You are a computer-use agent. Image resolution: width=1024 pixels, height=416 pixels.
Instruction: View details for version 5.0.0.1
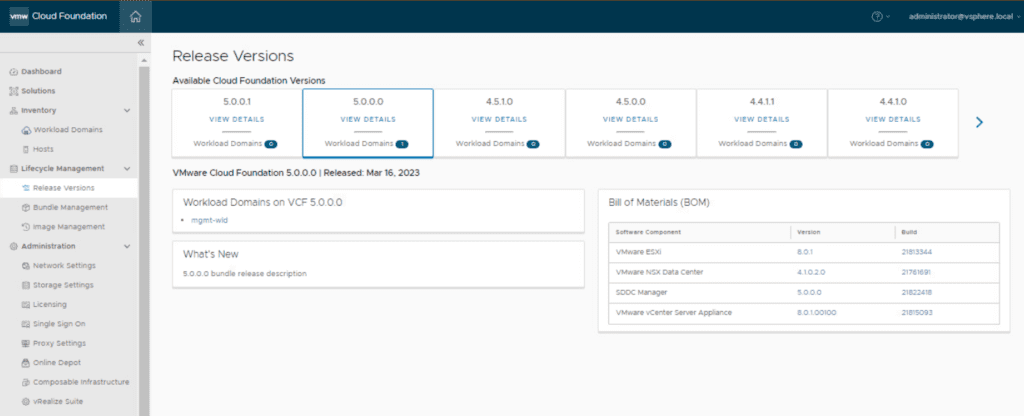(x=236, y=120)
